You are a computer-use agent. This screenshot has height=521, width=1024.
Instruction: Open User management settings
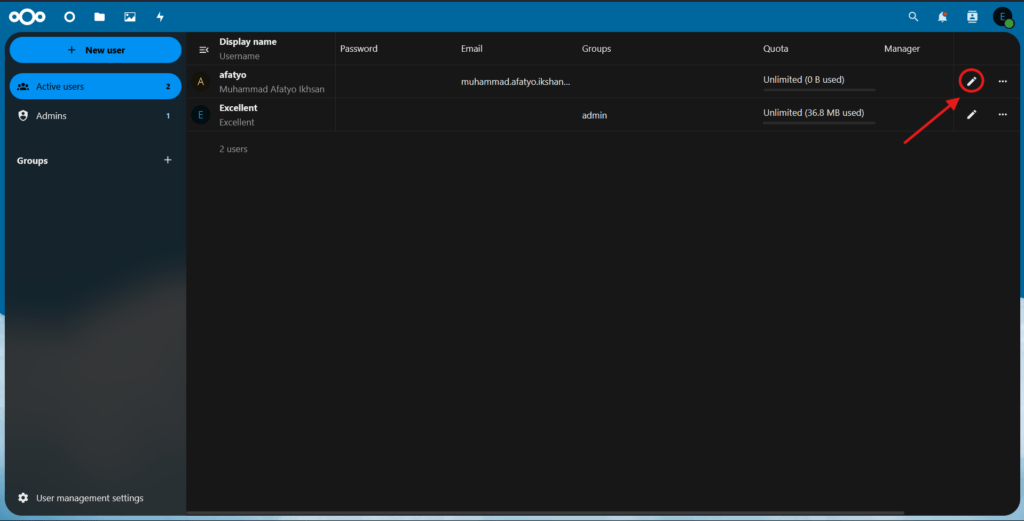coord(89,498)
